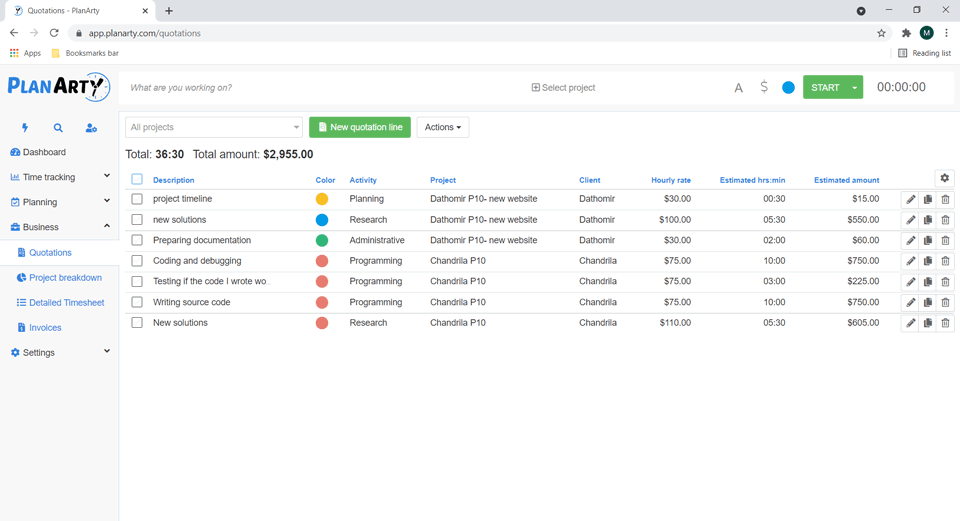Edit the 'Coding and debugging' row
This screenshot has width=960, height=521.
910,261
